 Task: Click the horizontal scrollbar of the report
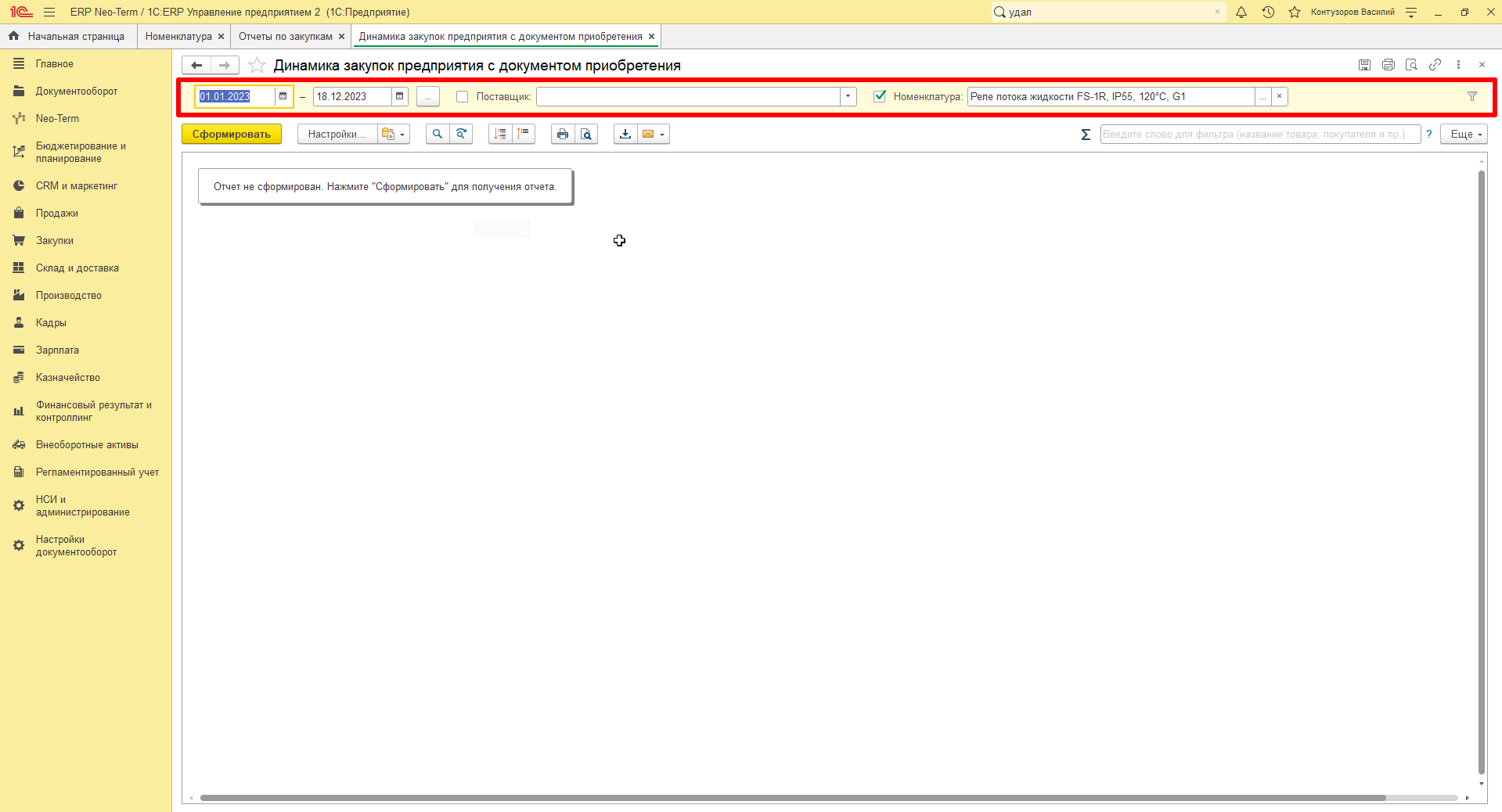pos(793,798)
